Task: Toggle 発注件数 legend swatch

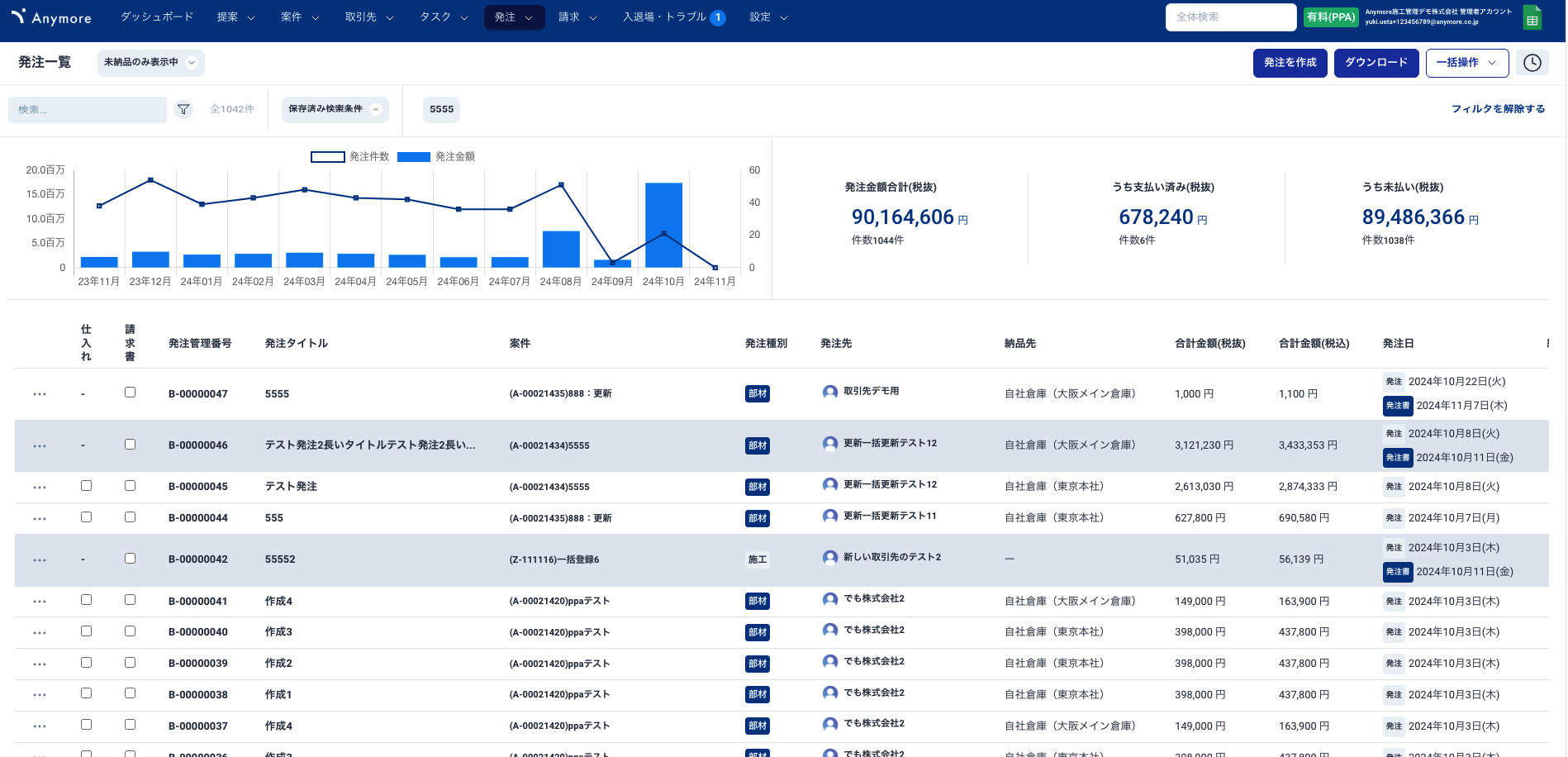Action: [x=327, y=157]
